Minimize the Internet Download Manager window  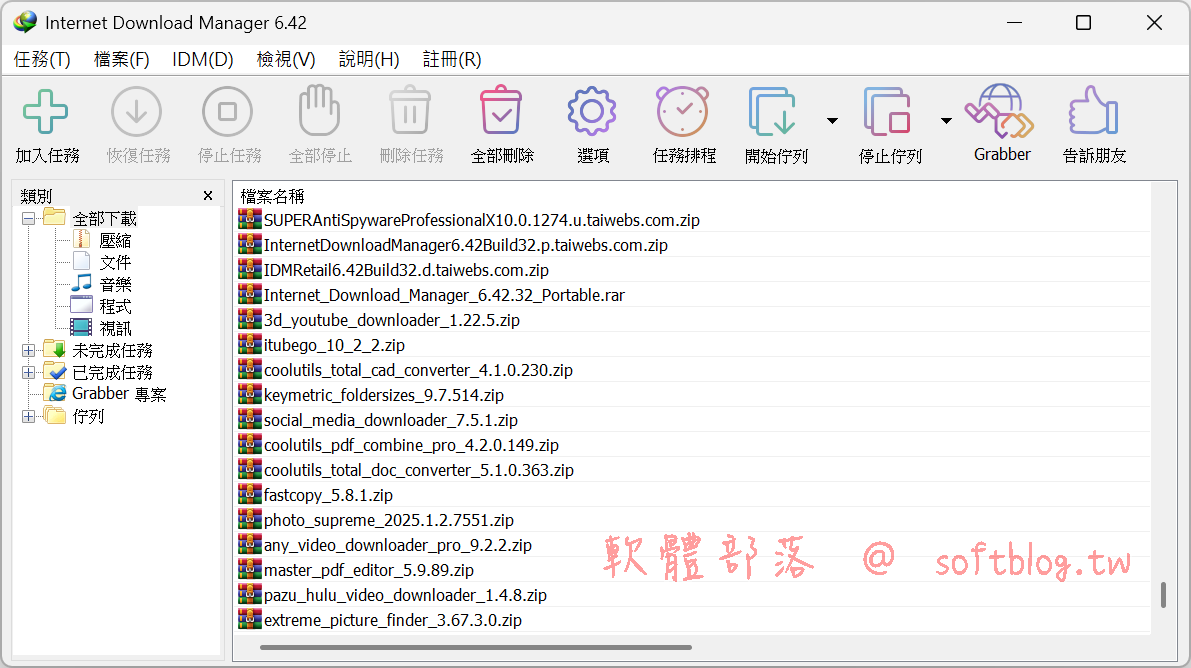pos(1014,23)
